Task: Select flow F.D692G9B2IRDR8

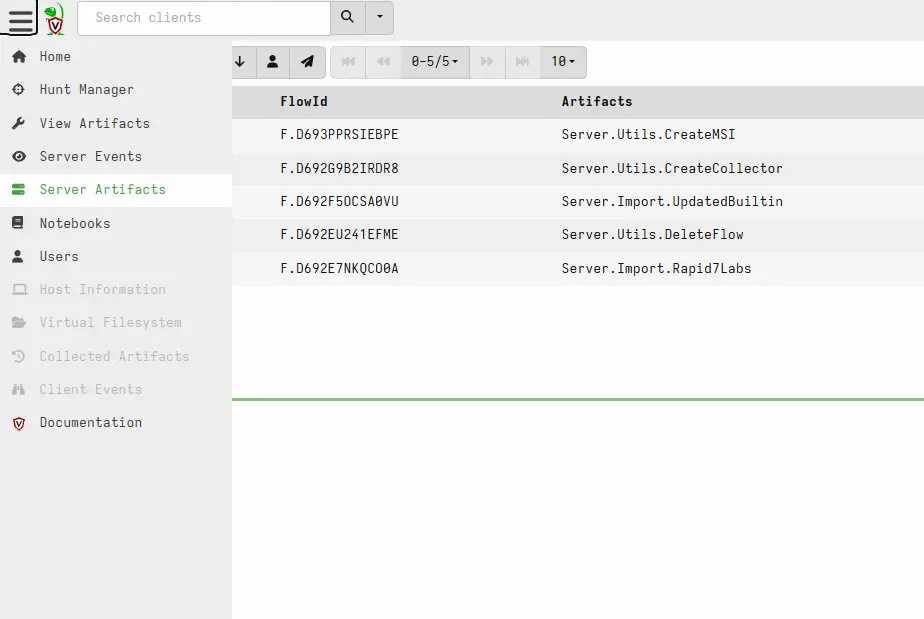Action: click(x=339, y=169)
